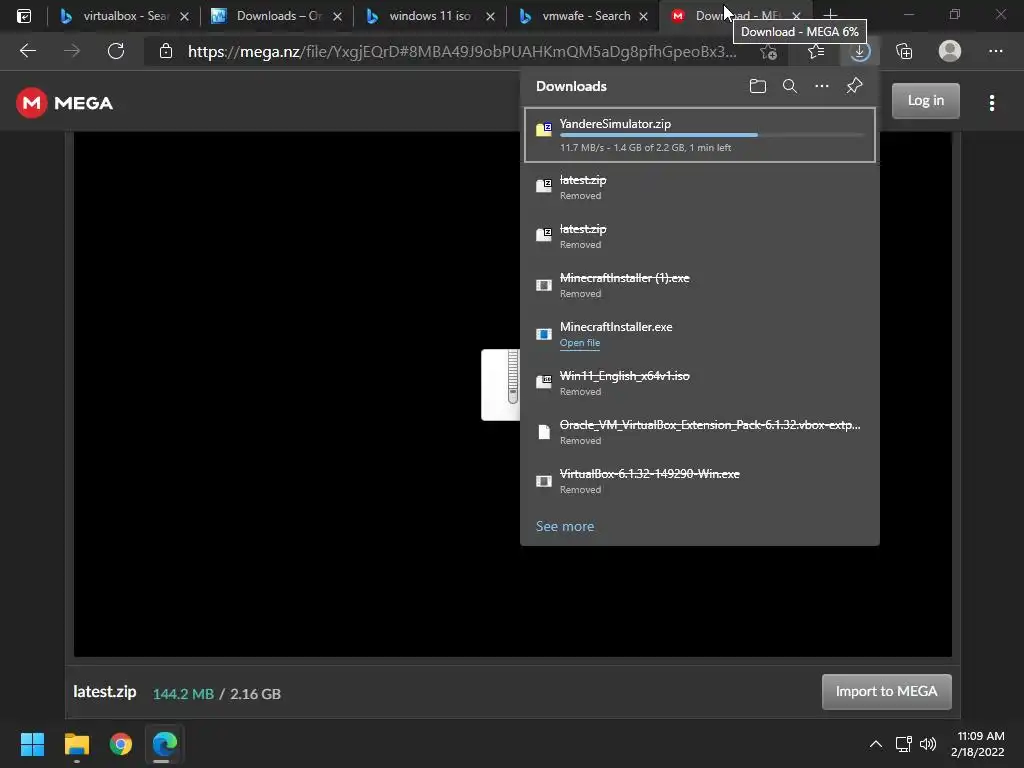The height and width of the screenshot is (768, 1024).
Task: Click the 2.16 GB total size text
Action: tap(255, 694)
